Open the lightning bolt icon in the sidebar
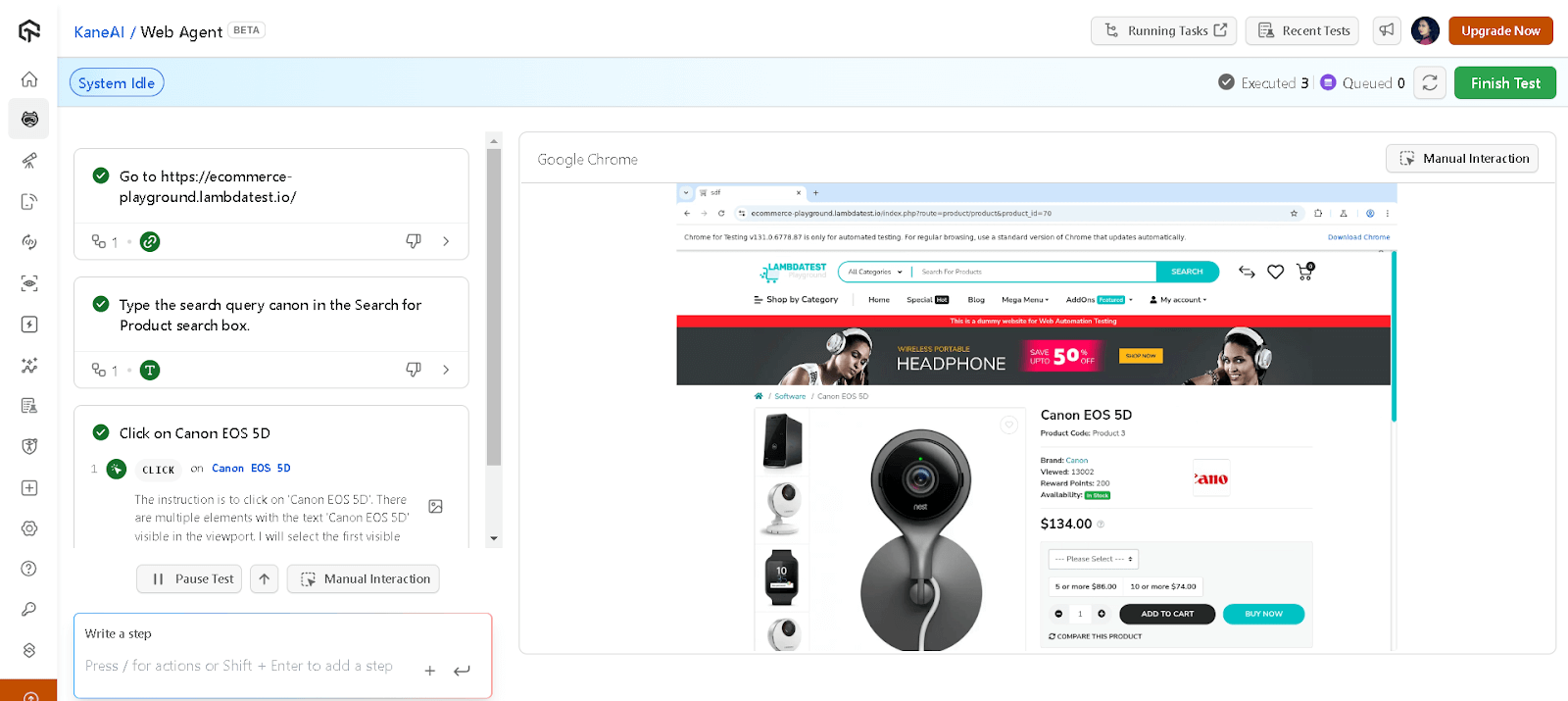 [29, 325]
